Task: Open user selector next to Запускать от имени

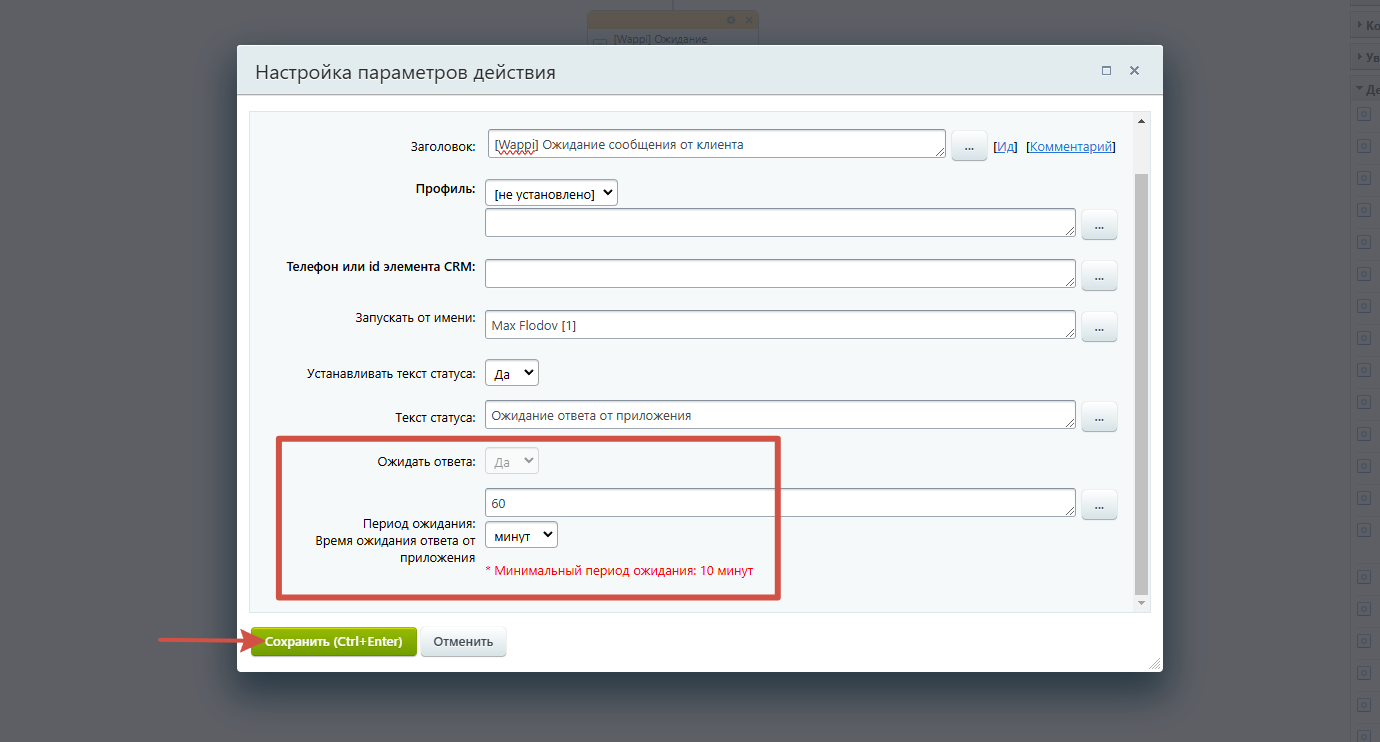Action: (x=1099, y=326)
